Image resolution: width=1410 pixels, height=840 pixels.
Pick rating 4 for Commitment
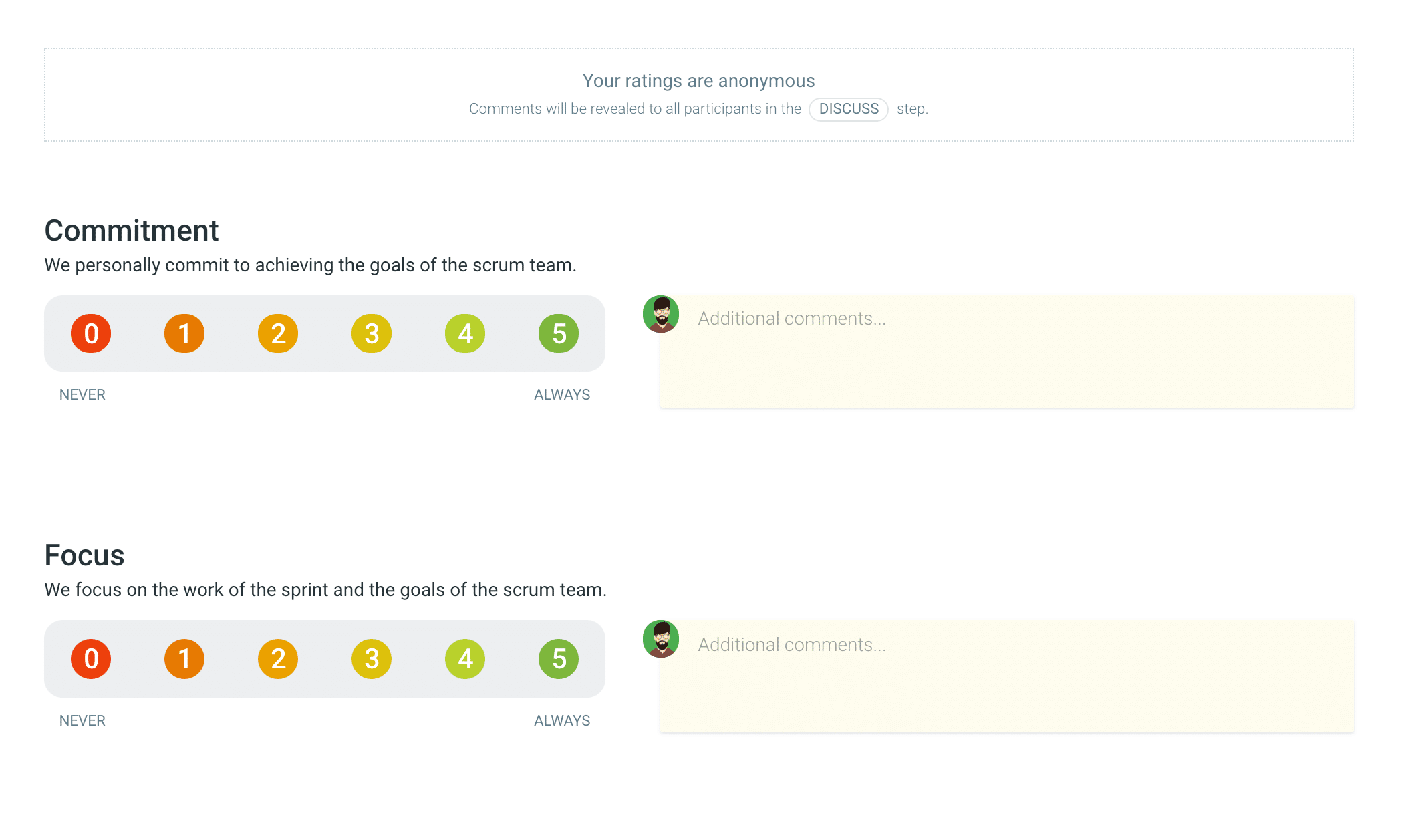click(x=465, y=333)
